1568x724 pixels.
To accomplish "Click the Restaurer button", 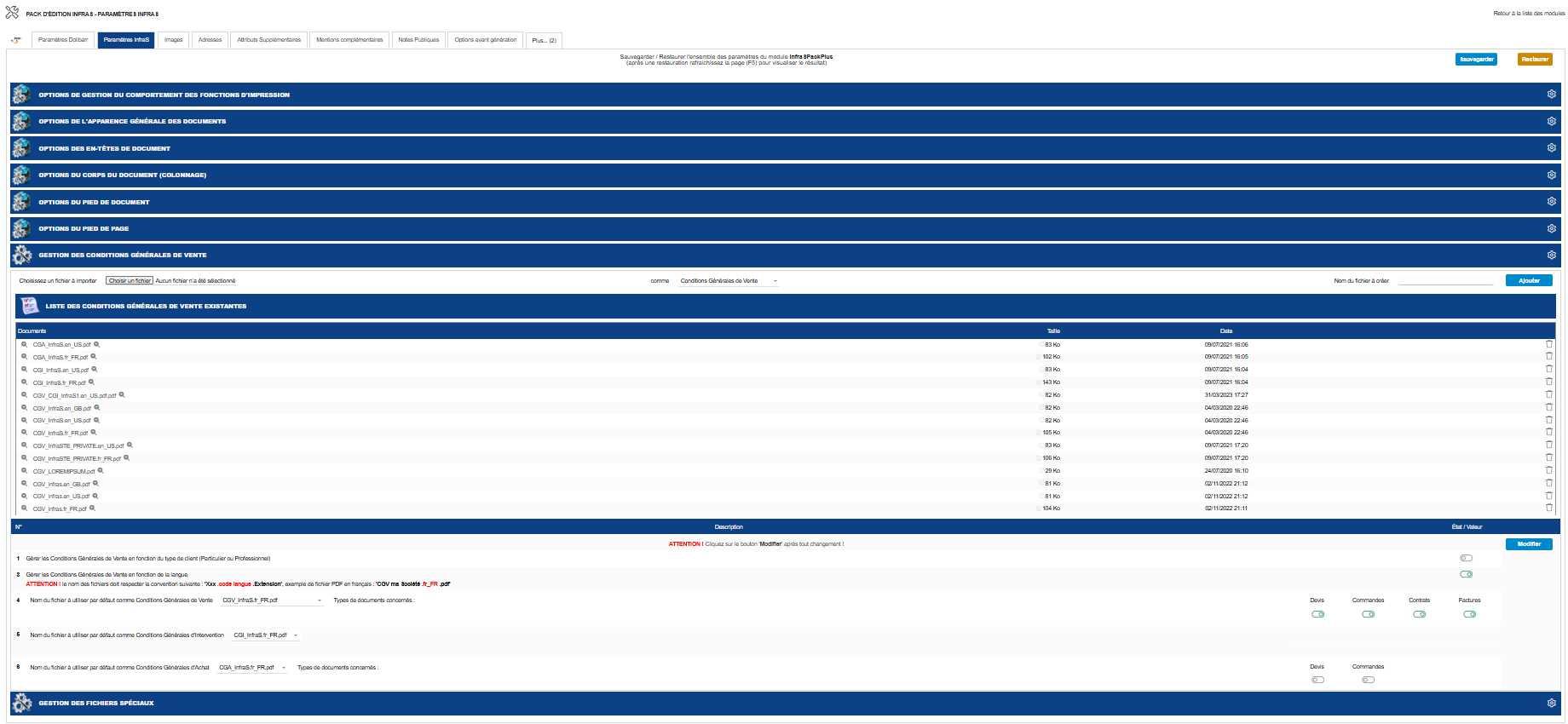I will pyautogui.click(x=1535, y=60).
